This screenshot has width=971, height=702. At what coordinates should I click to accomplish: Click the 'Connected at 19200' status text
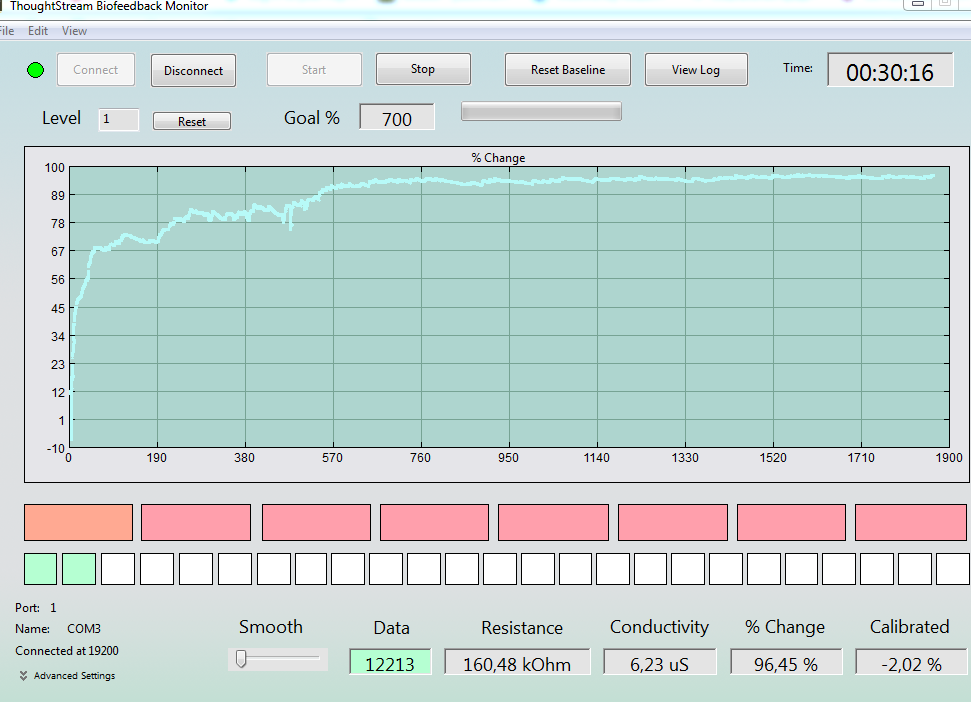tap(67, 651)
